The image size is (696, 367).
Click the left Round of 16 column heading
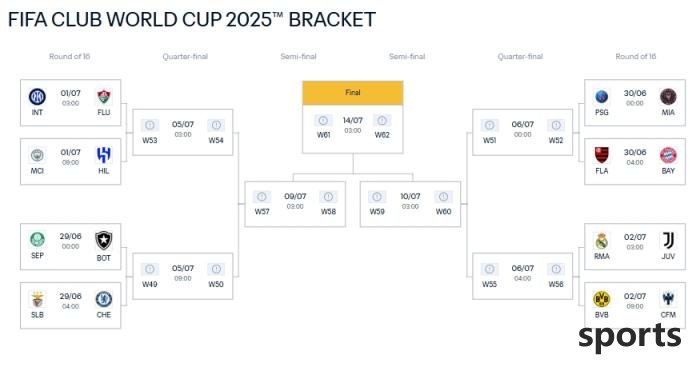coord(69,56)
